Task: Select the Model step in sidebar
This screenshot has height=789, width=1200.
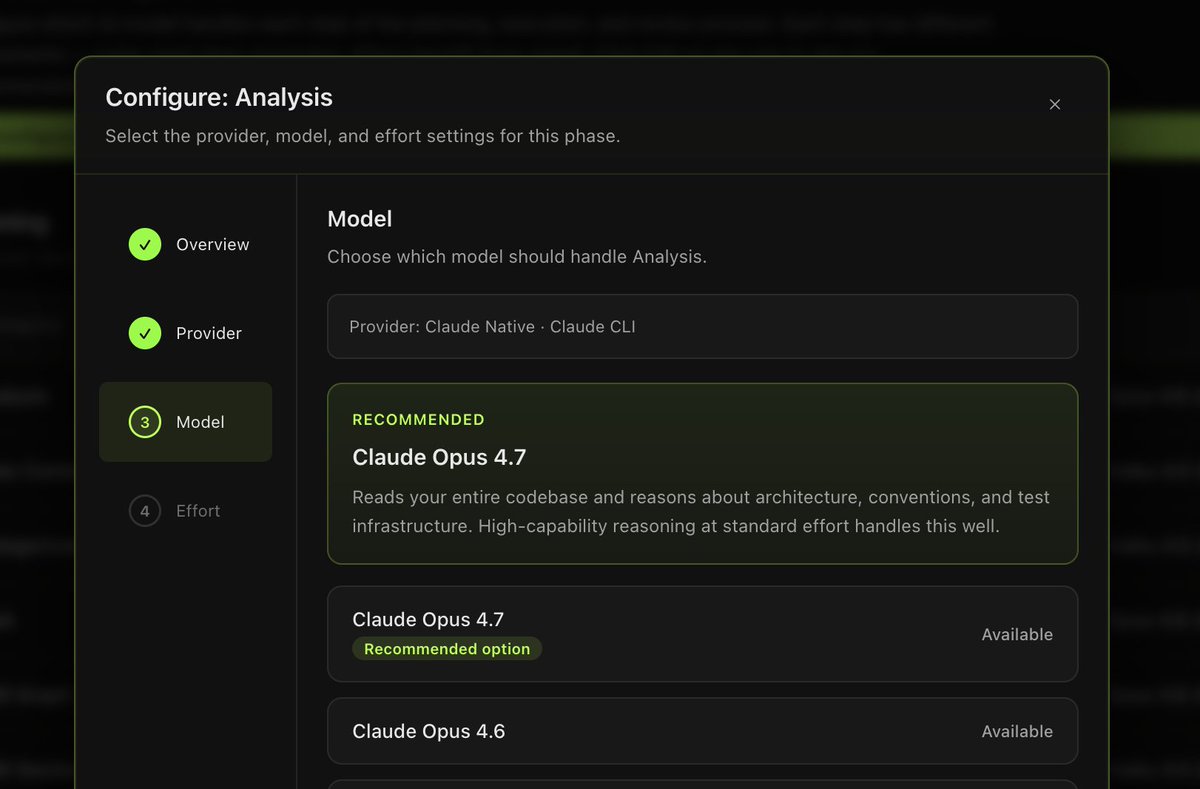Action: [186, 422]
